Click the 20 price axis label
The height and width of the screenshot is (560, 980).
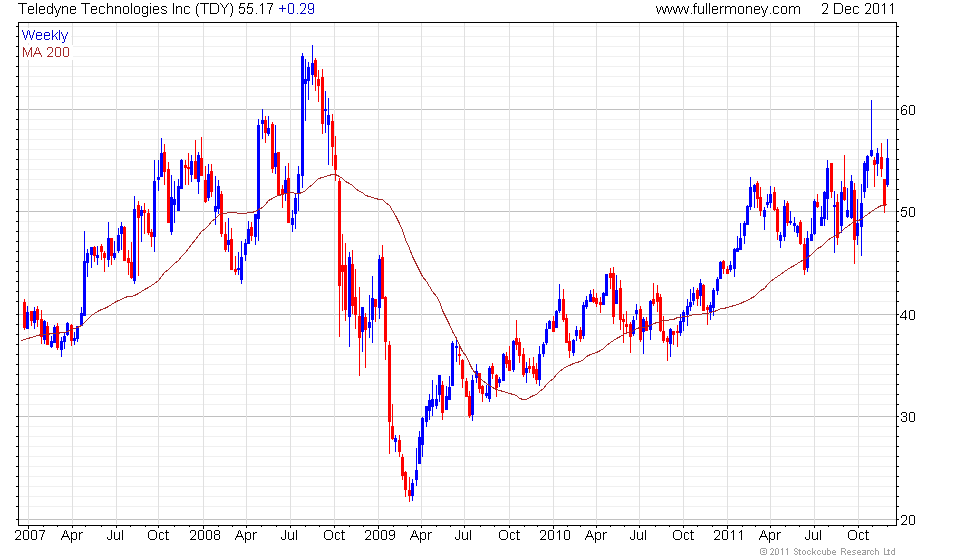pyautogui.click(x=908, y=520)
